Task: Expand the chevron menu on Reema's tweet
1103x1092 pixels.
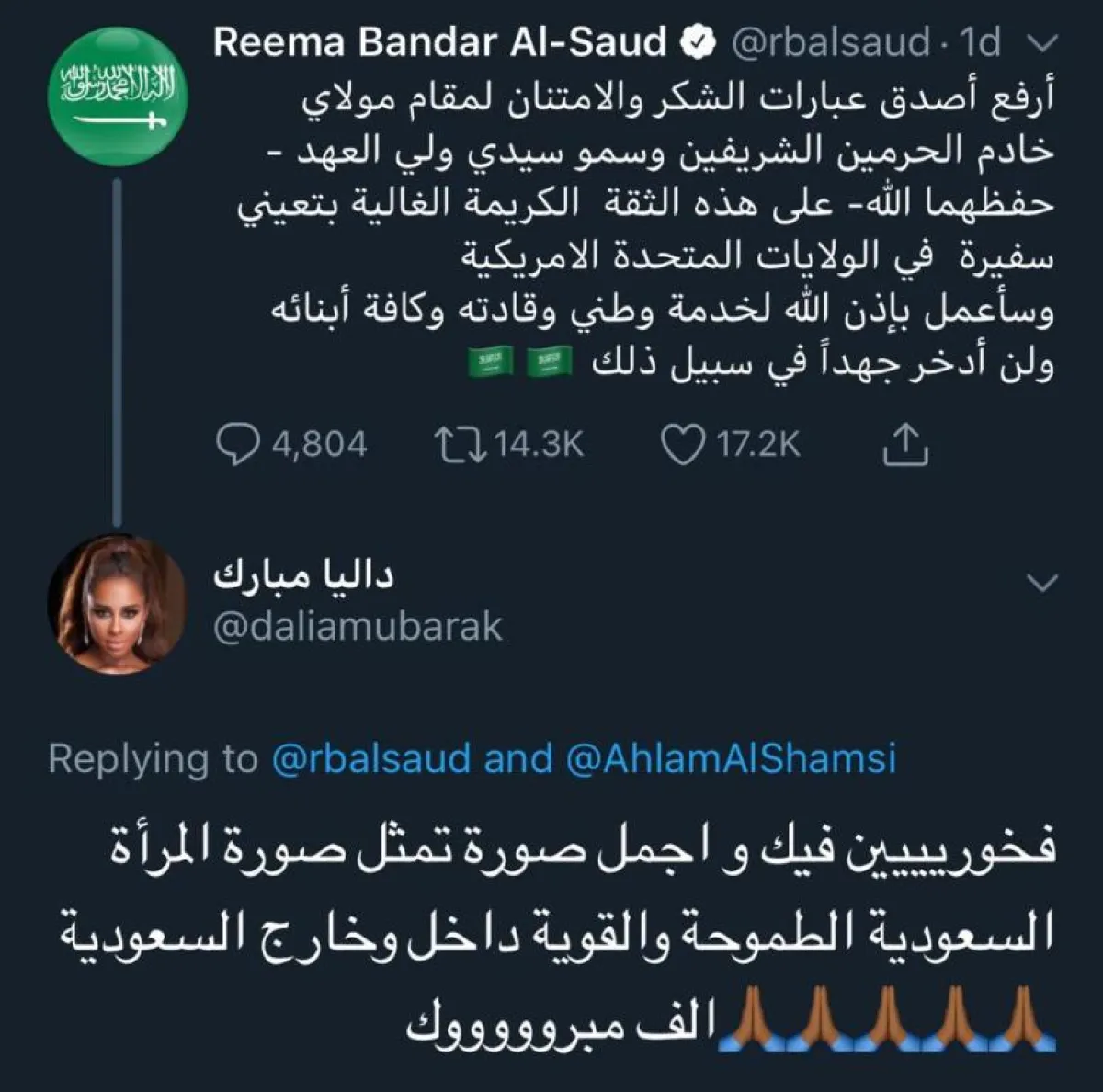Action: click(1045, 44)
